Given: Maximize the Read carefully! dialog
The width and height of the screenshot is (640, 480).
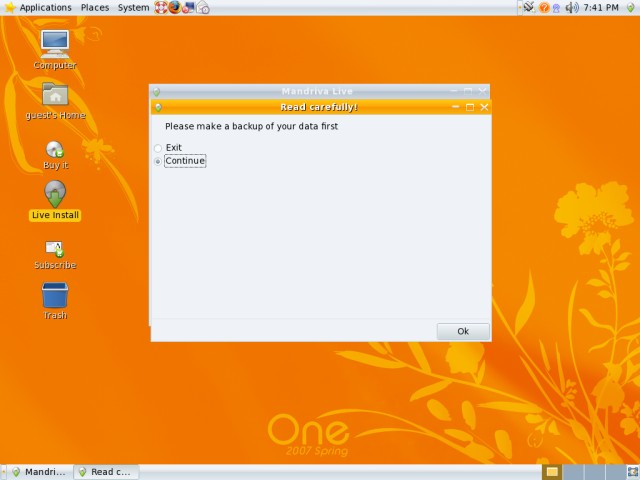Looking at the screenshot, I should point(470,107).
